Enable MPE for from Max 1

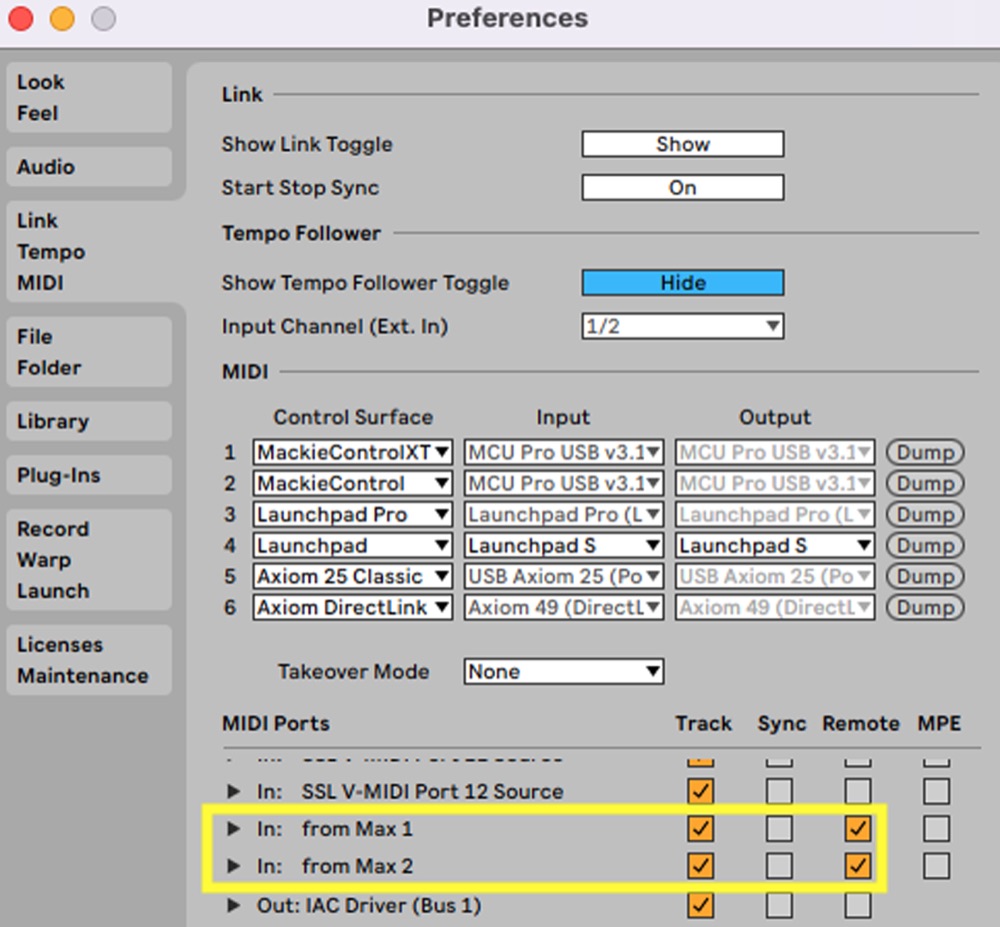[x=936, y=829]
